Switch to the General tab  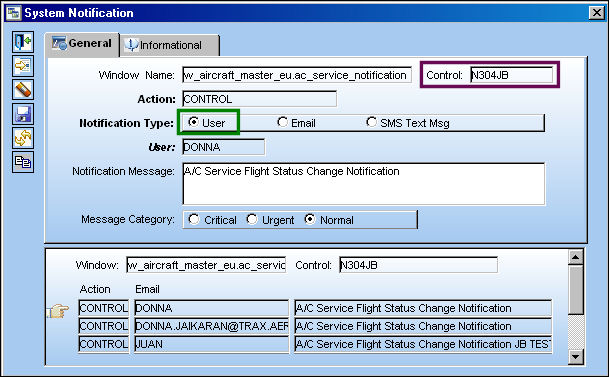82,43
